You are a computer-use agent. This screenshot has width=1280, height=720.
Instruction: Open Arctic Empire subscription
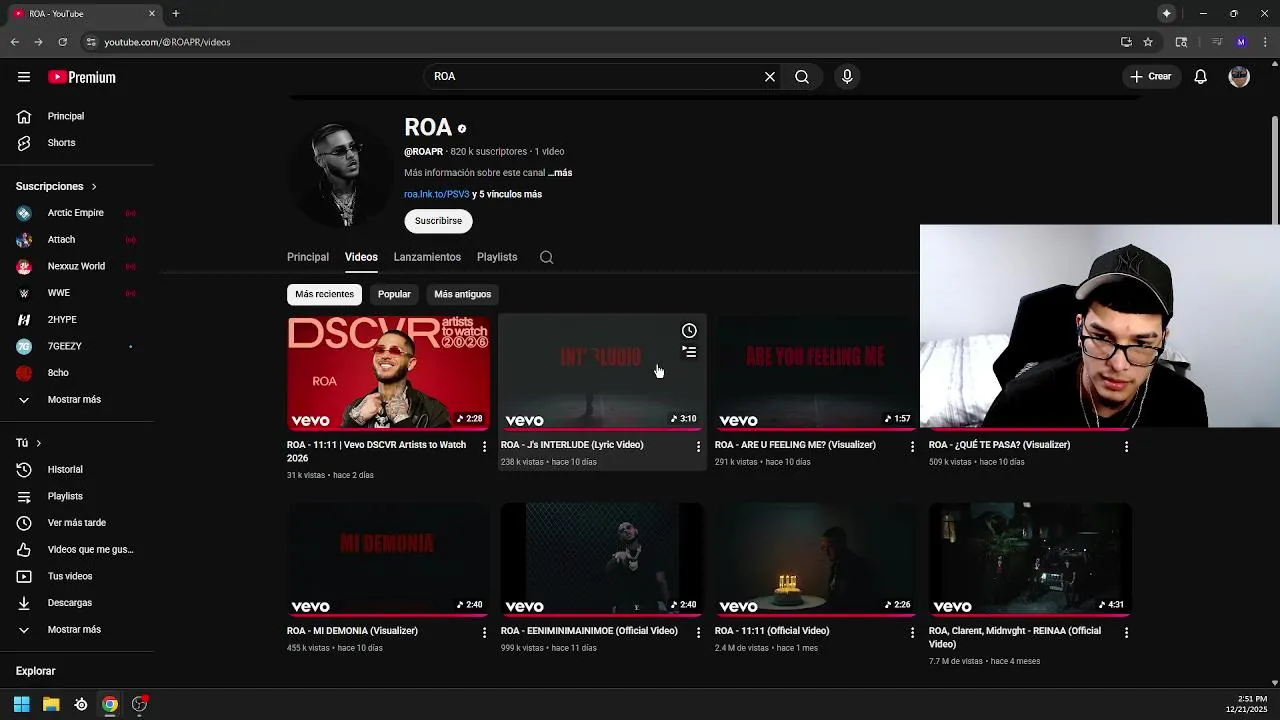(x=77, y=213)
